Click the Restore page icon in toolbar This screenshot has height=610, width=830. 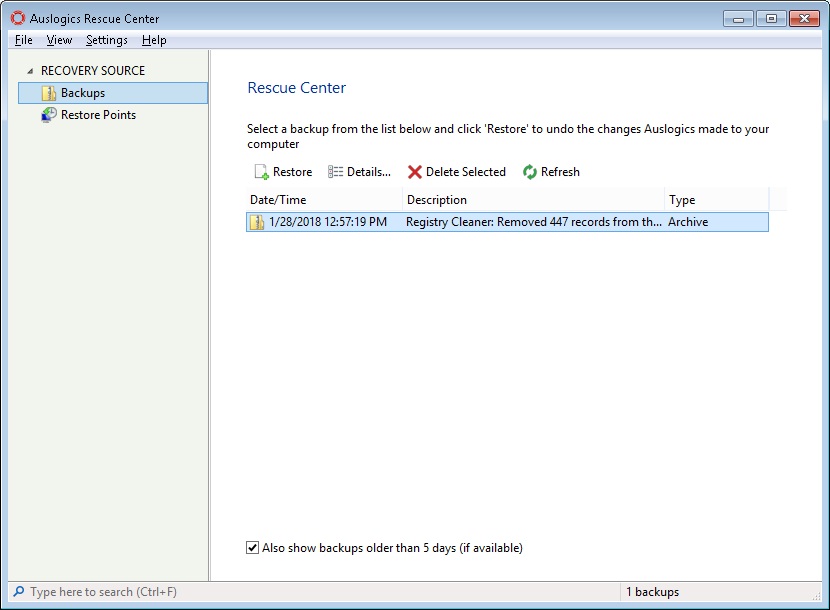261,172
